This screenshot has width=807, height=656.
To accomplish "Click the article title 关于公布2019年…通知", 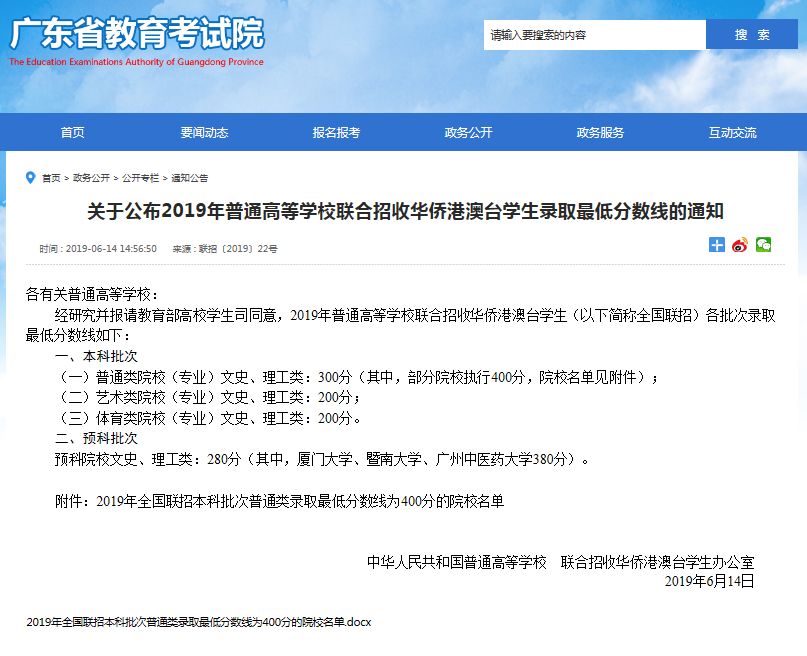I will tap(406, 211).
